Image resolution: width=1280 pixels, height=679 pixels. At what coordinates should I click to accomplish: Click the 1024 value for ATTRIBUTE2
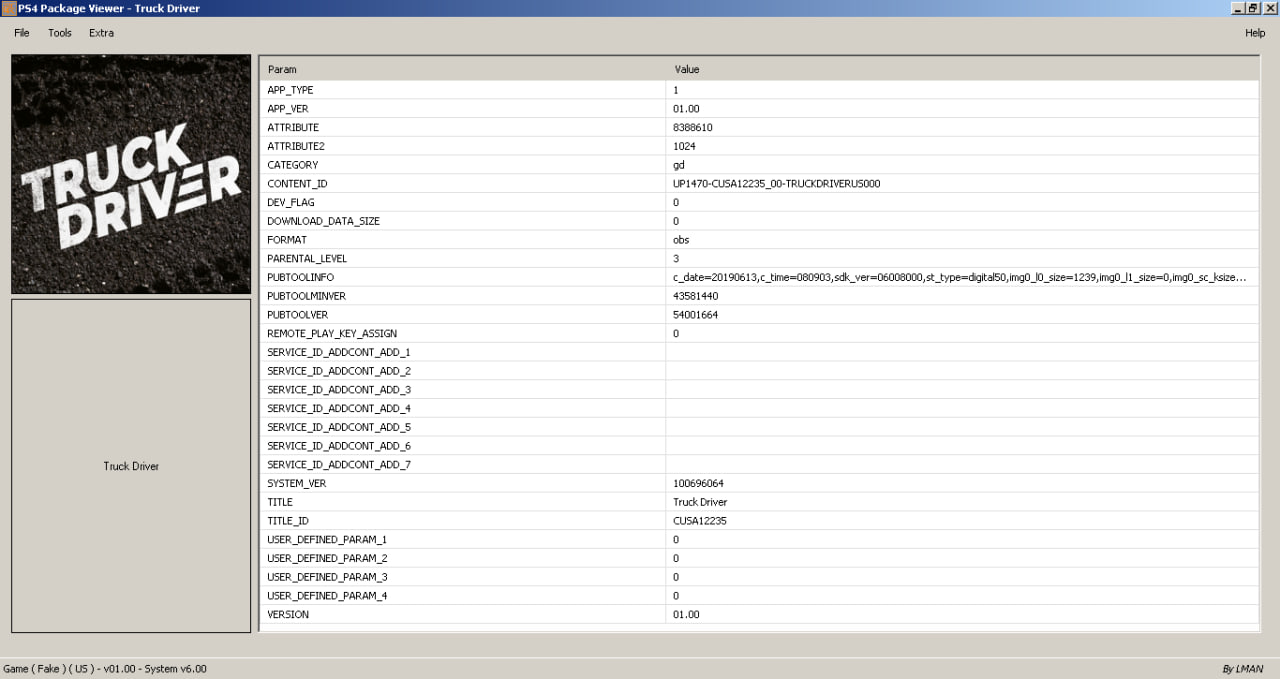coord(685,146)
